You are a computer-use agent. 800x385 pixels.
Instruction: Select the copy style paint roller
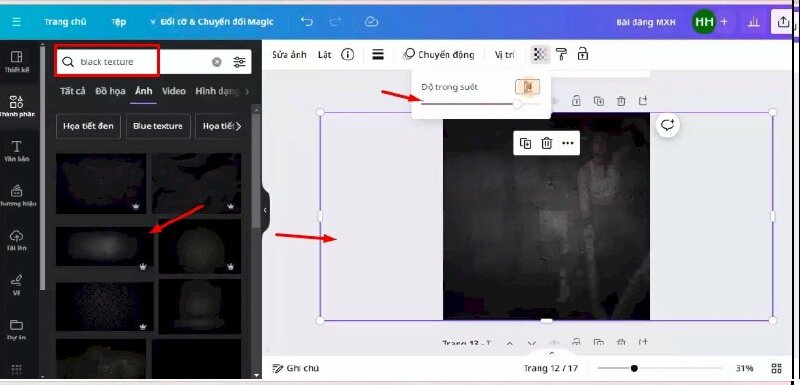coord(562,55)
